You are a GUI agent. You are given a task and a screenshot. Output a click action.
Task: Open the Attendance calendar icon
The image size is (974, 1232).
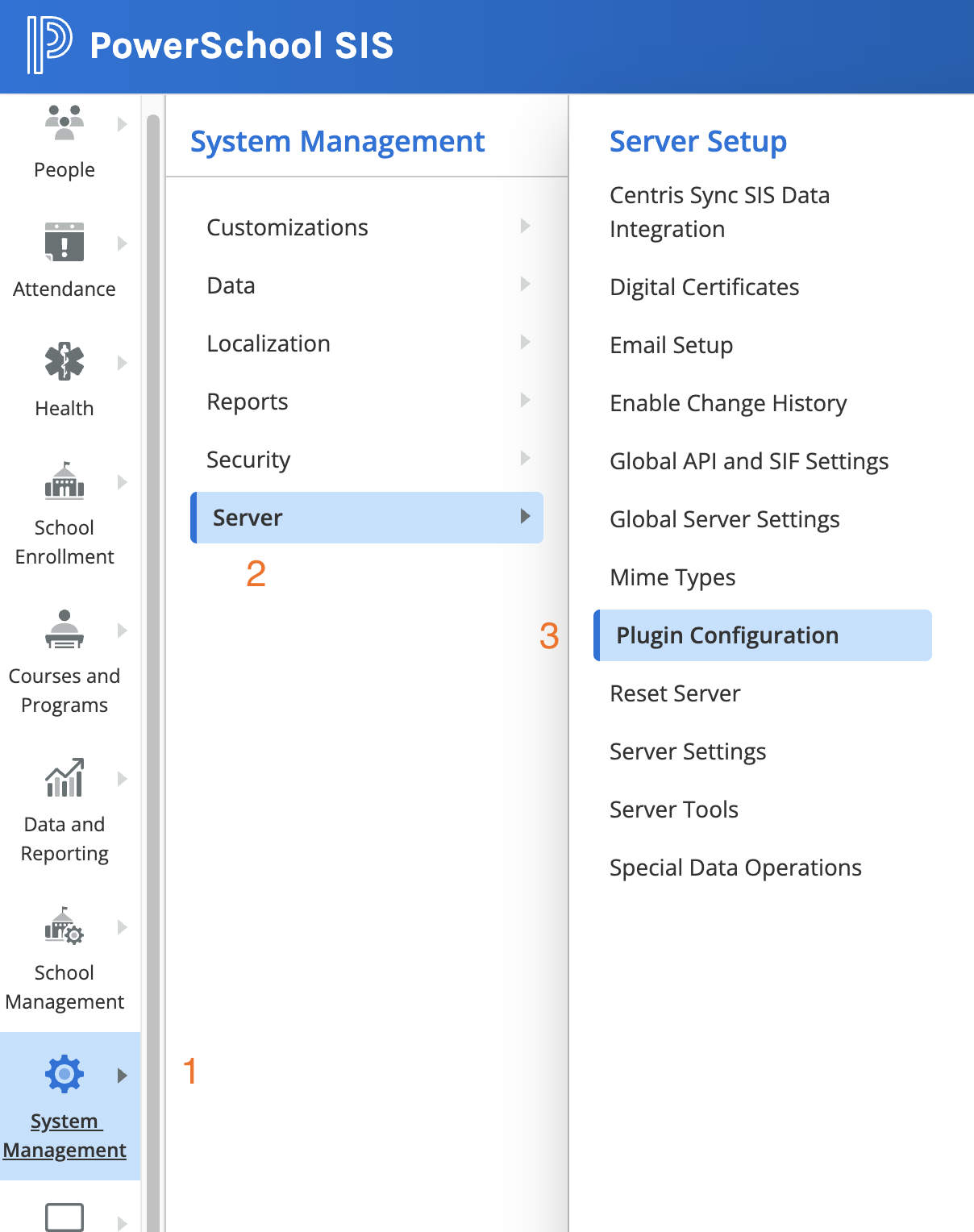click(65, 242)
